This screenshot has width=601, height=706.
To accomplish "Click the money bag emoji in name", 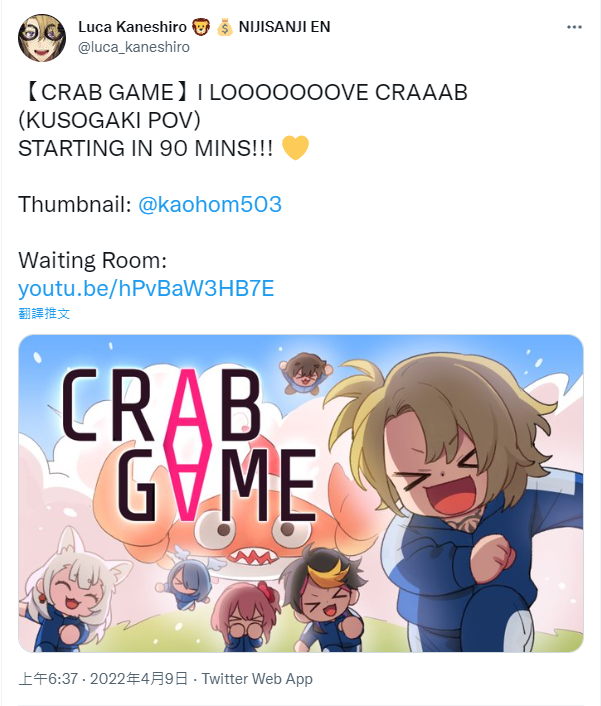I will point(224,27).
